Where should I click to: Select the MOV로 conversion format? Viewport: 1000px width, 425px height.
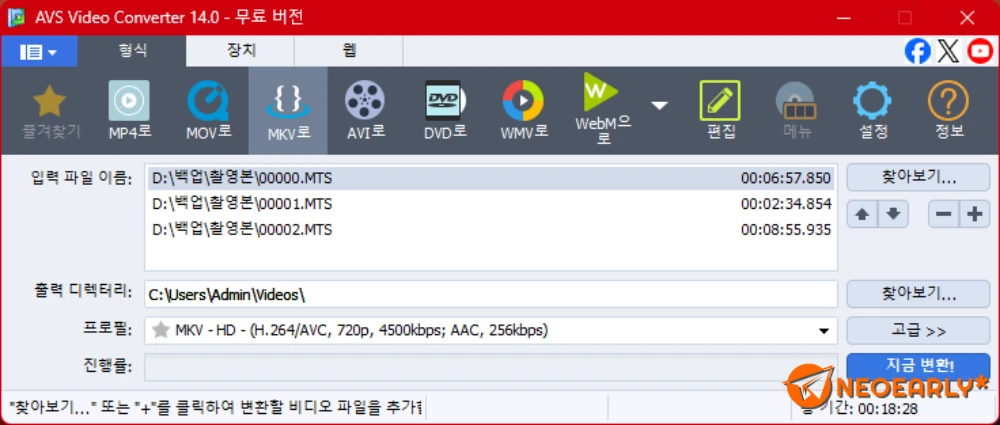coord(209,112)
